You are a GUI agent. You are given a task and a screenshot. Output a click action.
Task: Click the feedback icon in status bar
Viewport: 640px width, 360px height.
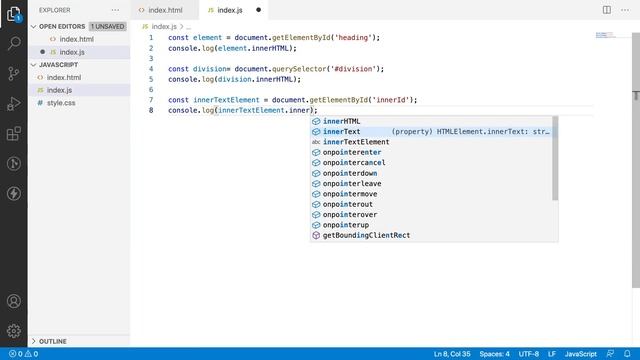click(610, 354)
